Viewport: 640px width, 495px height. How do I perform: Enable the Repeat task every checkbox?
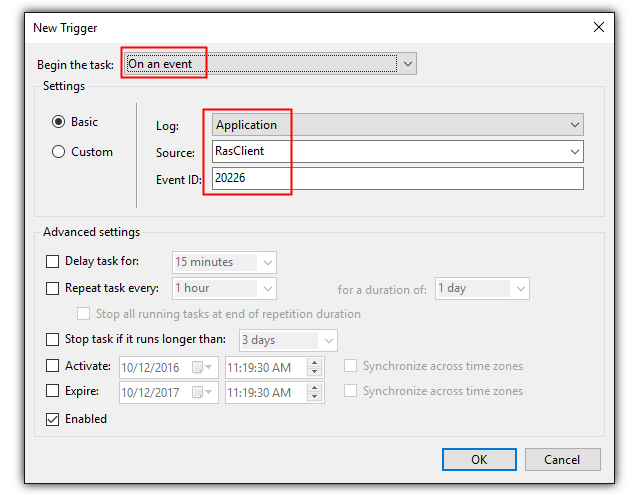pyautogui.click(x=53, y=288)
